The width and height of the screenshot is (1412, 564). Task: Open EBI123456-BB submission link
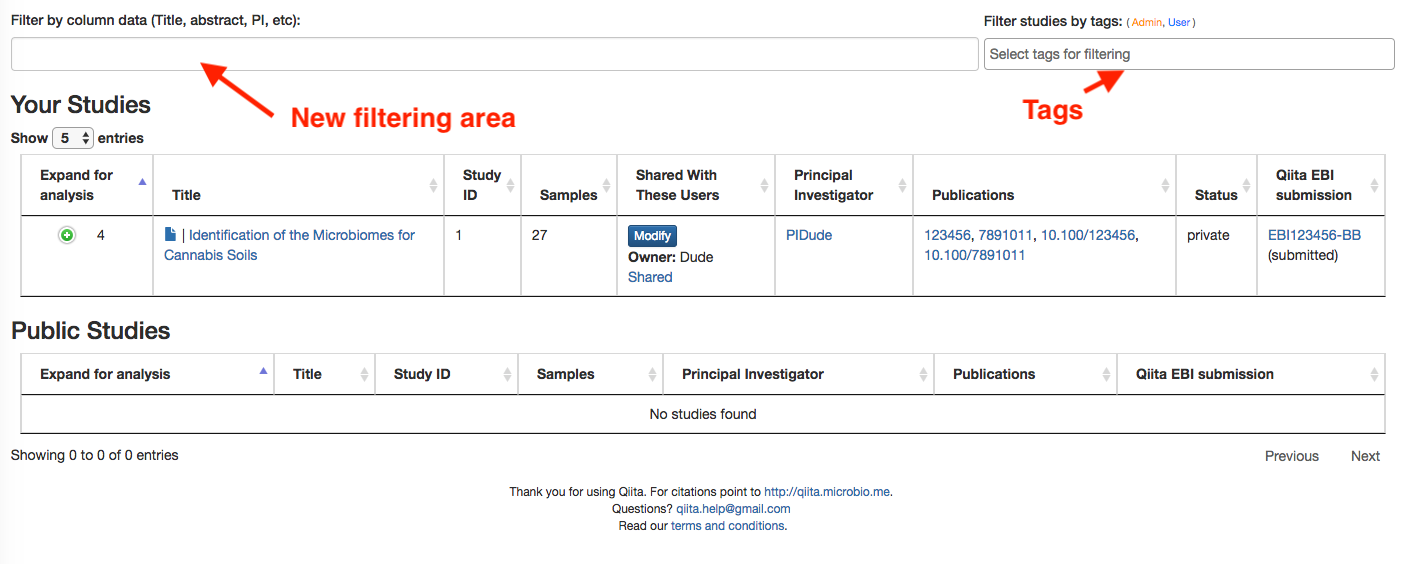[x=1314, y=235]
